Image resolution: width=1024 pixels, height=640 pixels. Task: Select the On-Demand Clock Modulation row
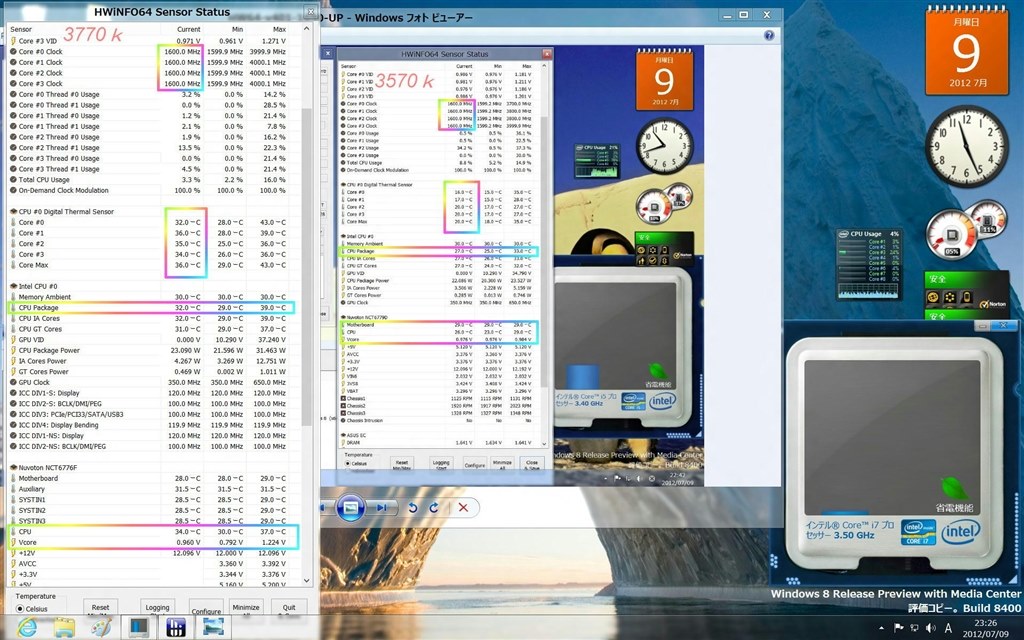pos(155,190)
